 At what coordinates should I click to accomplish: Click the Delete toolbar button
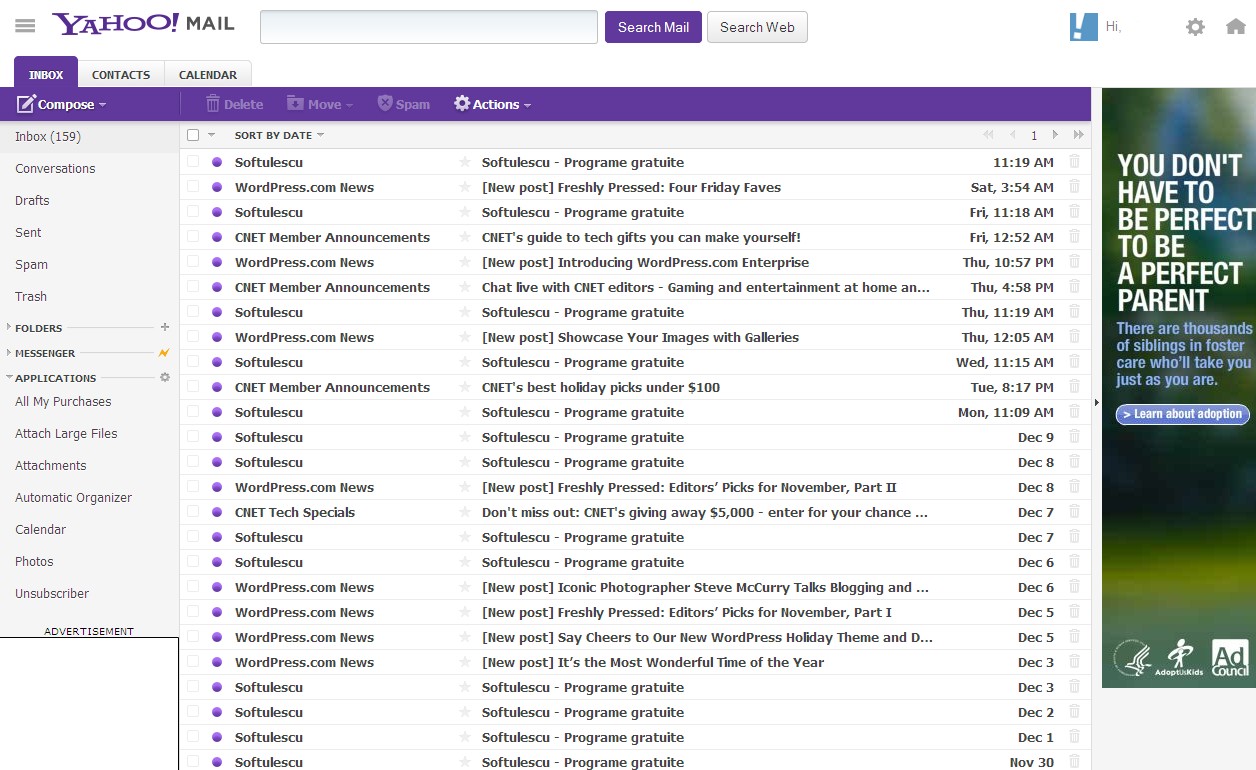click(235, 104)
